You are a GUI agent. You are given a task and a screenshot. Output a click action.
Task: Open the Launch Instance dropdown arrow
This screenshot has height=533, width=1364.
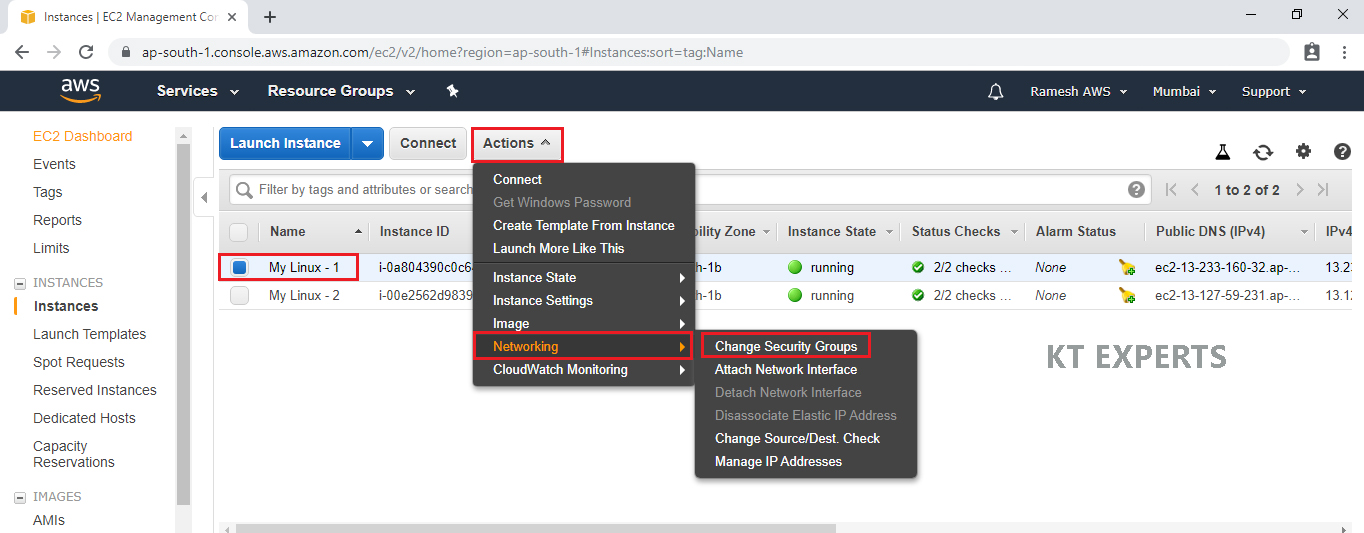pyautogui.click(x=368, y=143)
